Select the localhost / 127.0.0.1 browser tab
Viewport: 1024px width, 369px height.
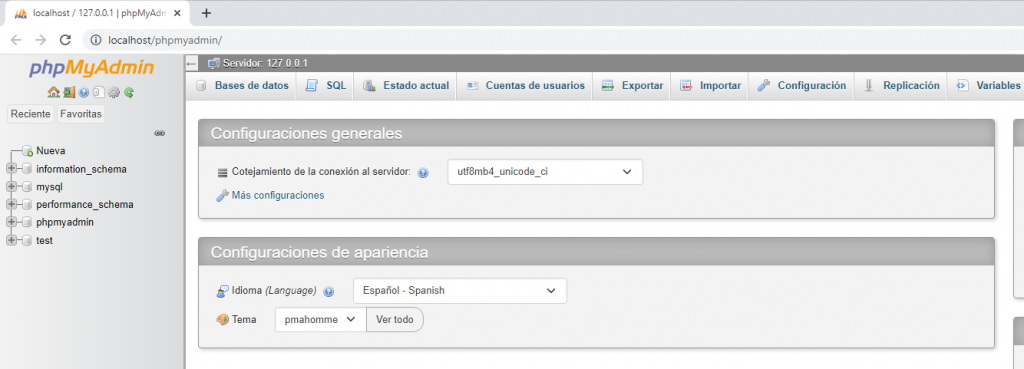[97, 13]
